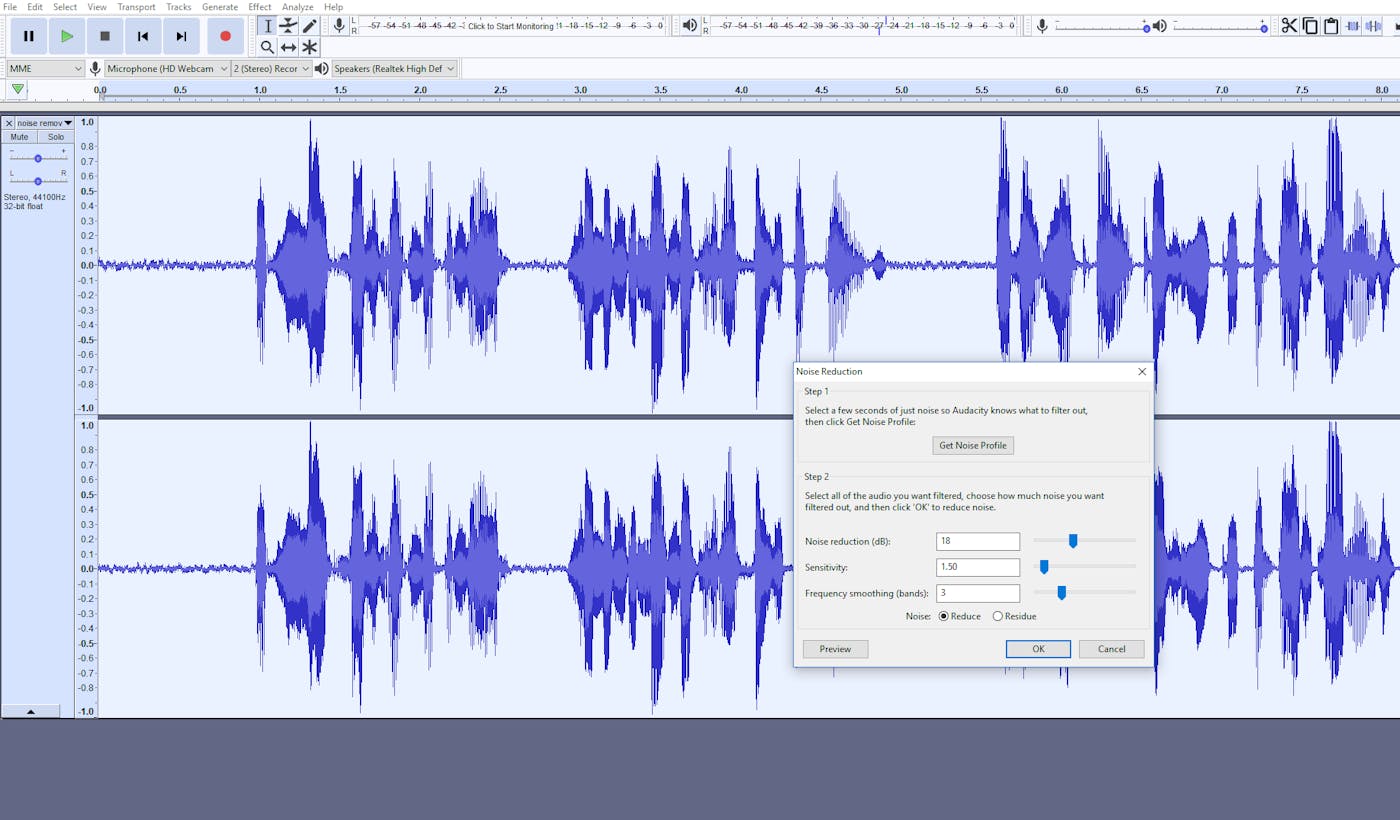Click the playback volume slider knob
The image size is (1400, 820).
point(1264,28)
